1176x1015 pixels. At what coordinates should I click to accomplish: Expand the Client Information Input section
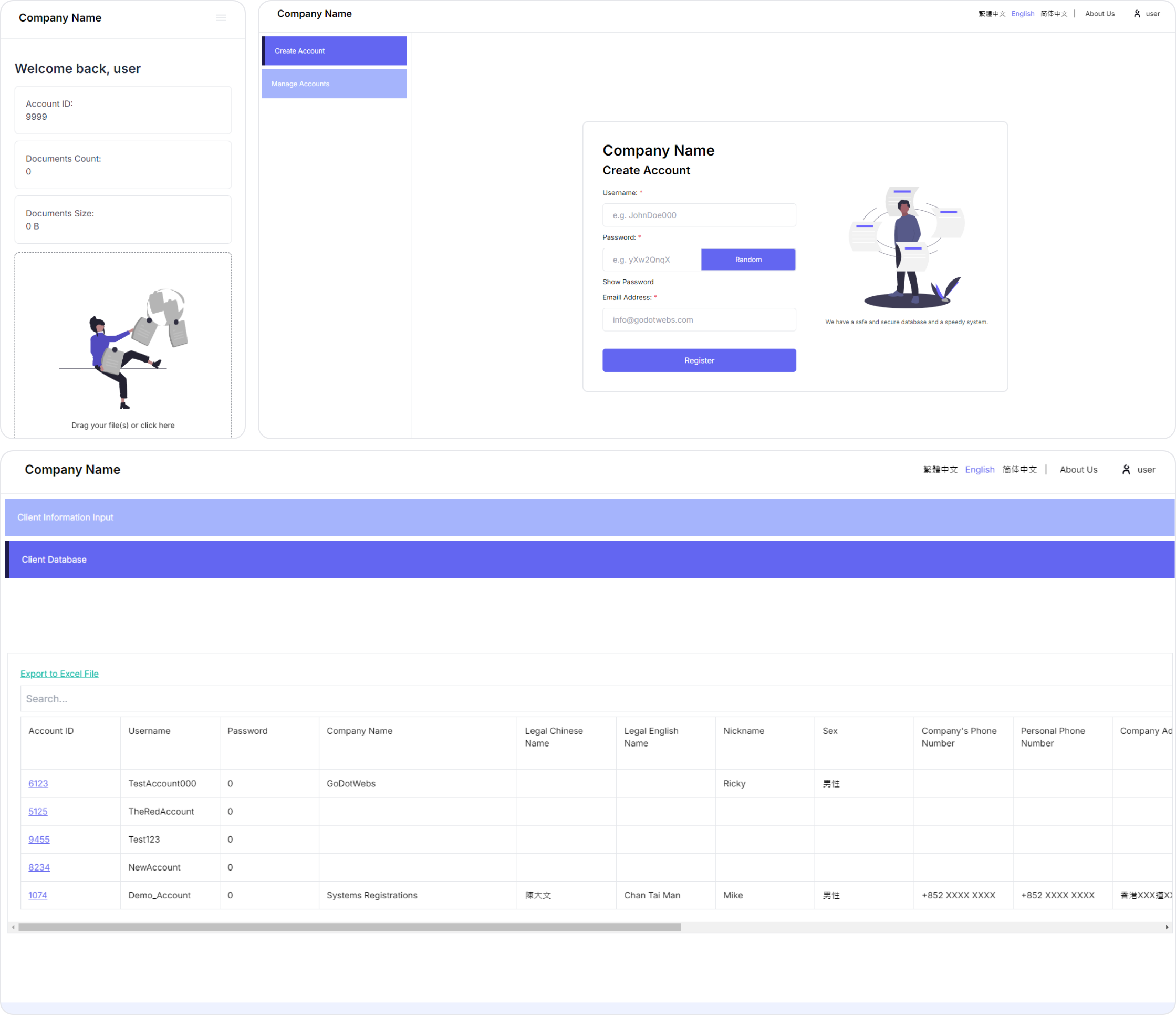(x=589, y=517)
